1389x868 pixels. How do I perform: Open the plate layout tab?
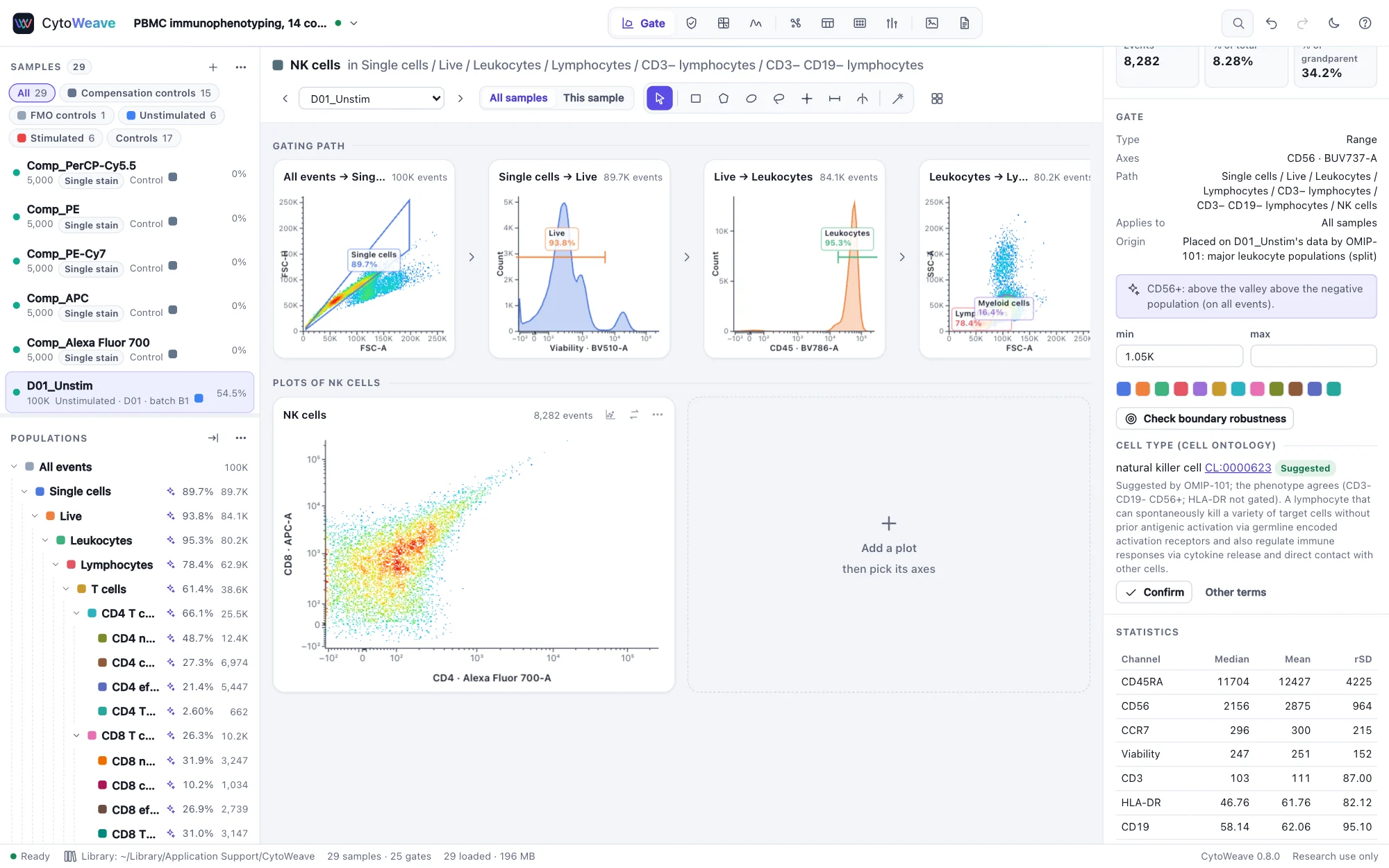click(x=860, y=23)
